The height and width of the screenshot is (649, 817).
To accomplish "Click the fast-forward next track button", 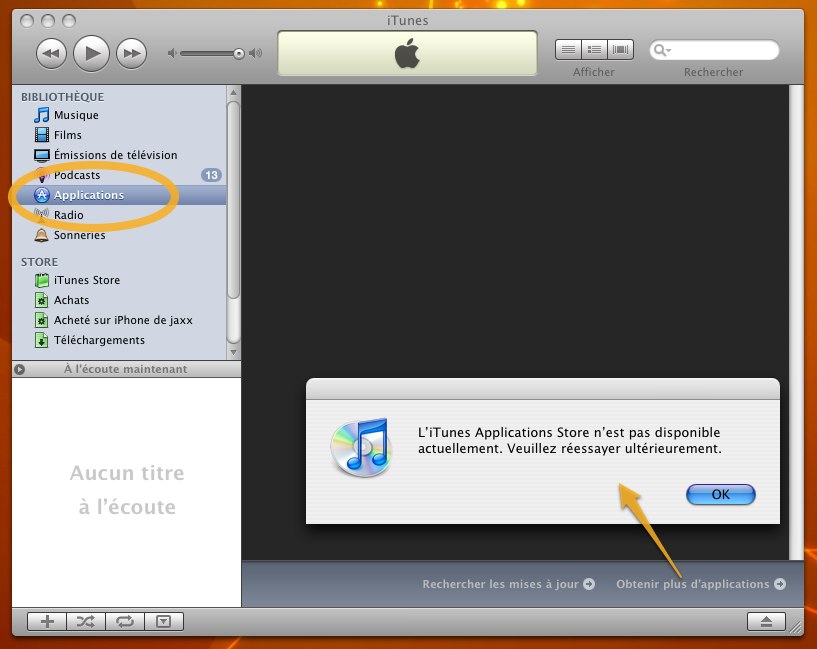I will tap(131, 52).
